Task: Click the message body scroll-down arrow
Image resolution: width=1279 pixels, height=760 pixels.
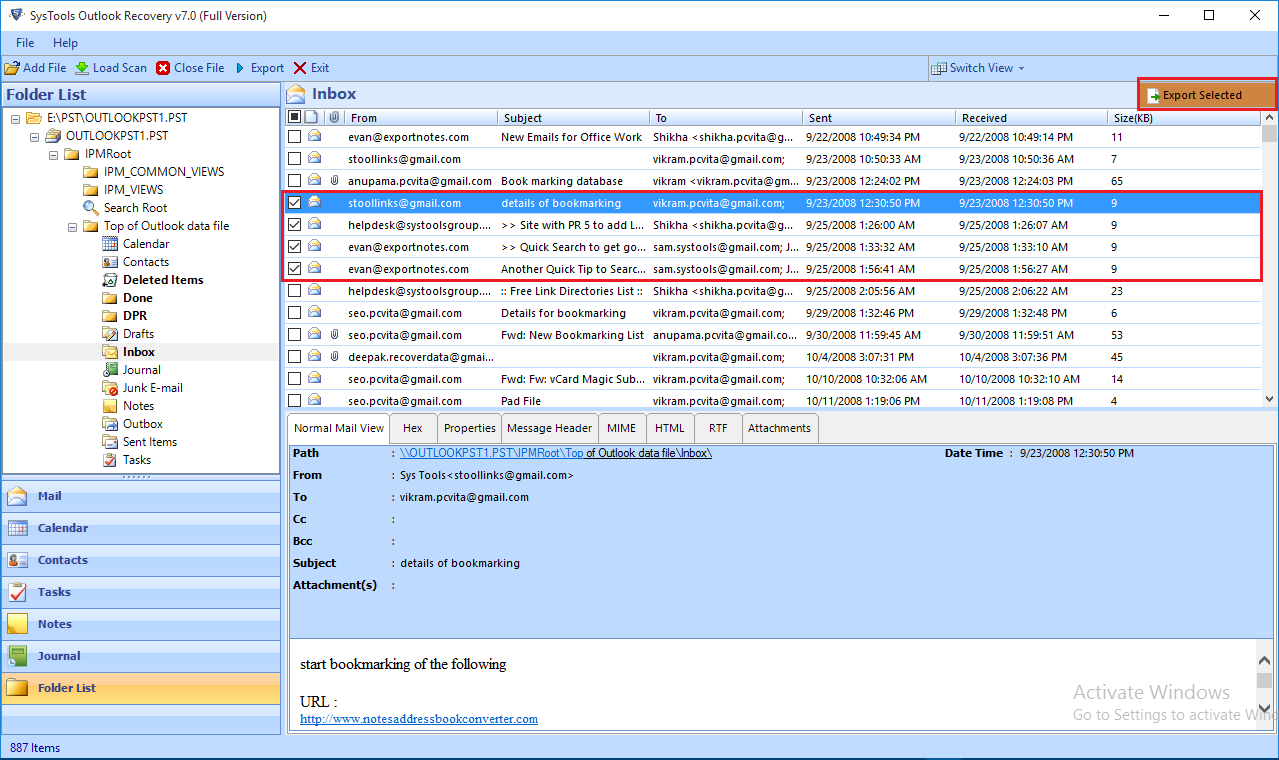Action: tap(1265, 707)
